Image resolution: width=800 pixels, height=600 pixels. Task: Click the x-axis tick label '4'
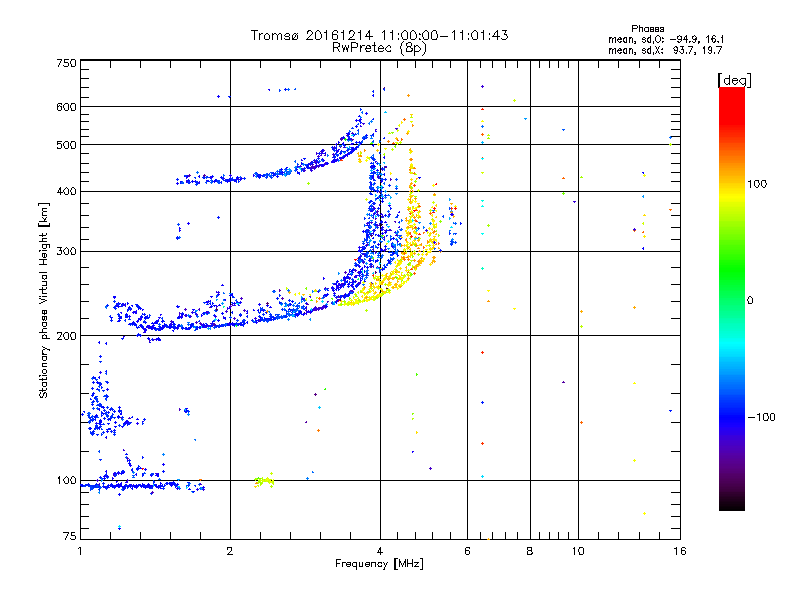point(380,551)
